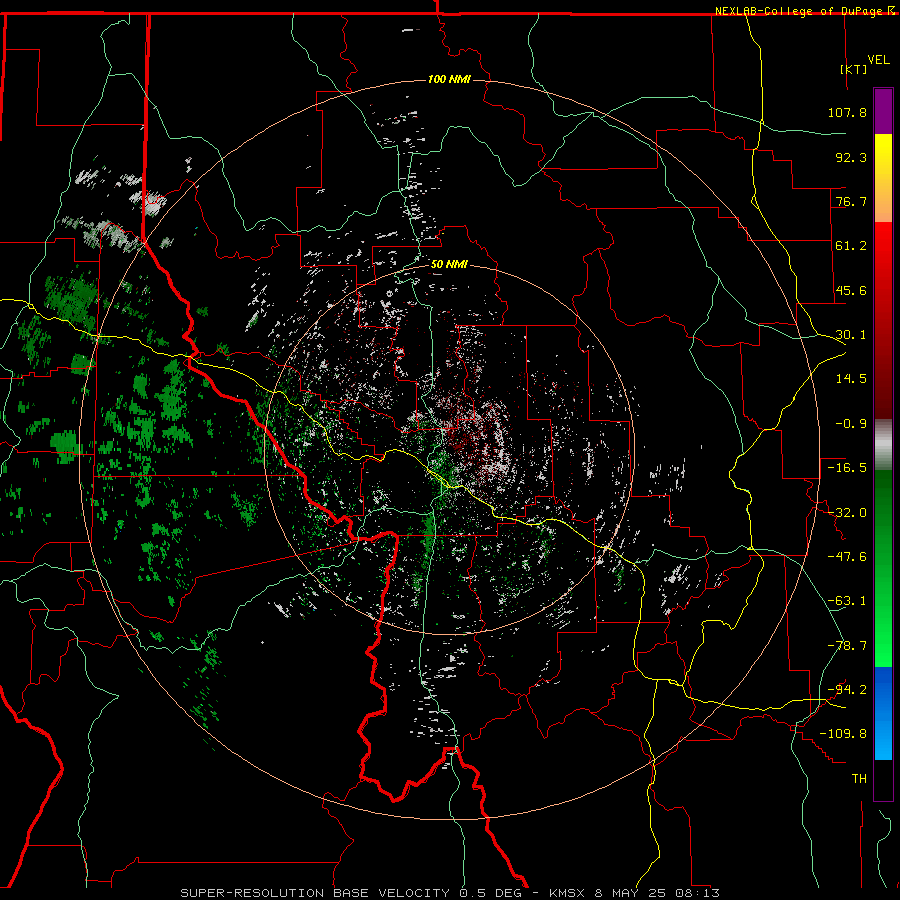
Task: Select the -32.0 scale value
Action: [x=847, y=513]
